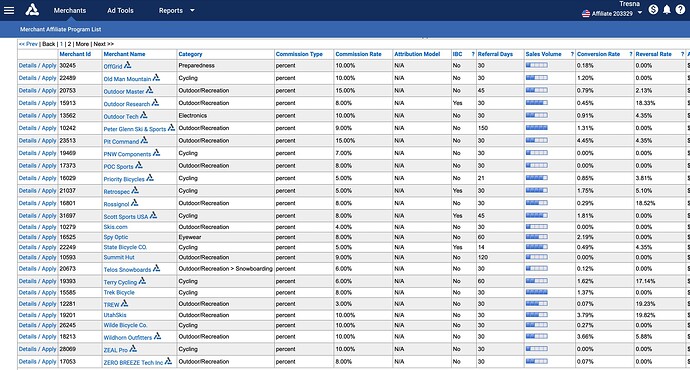Click the Back pagination link
Viewport: 690px width, 370px height.
48,44
